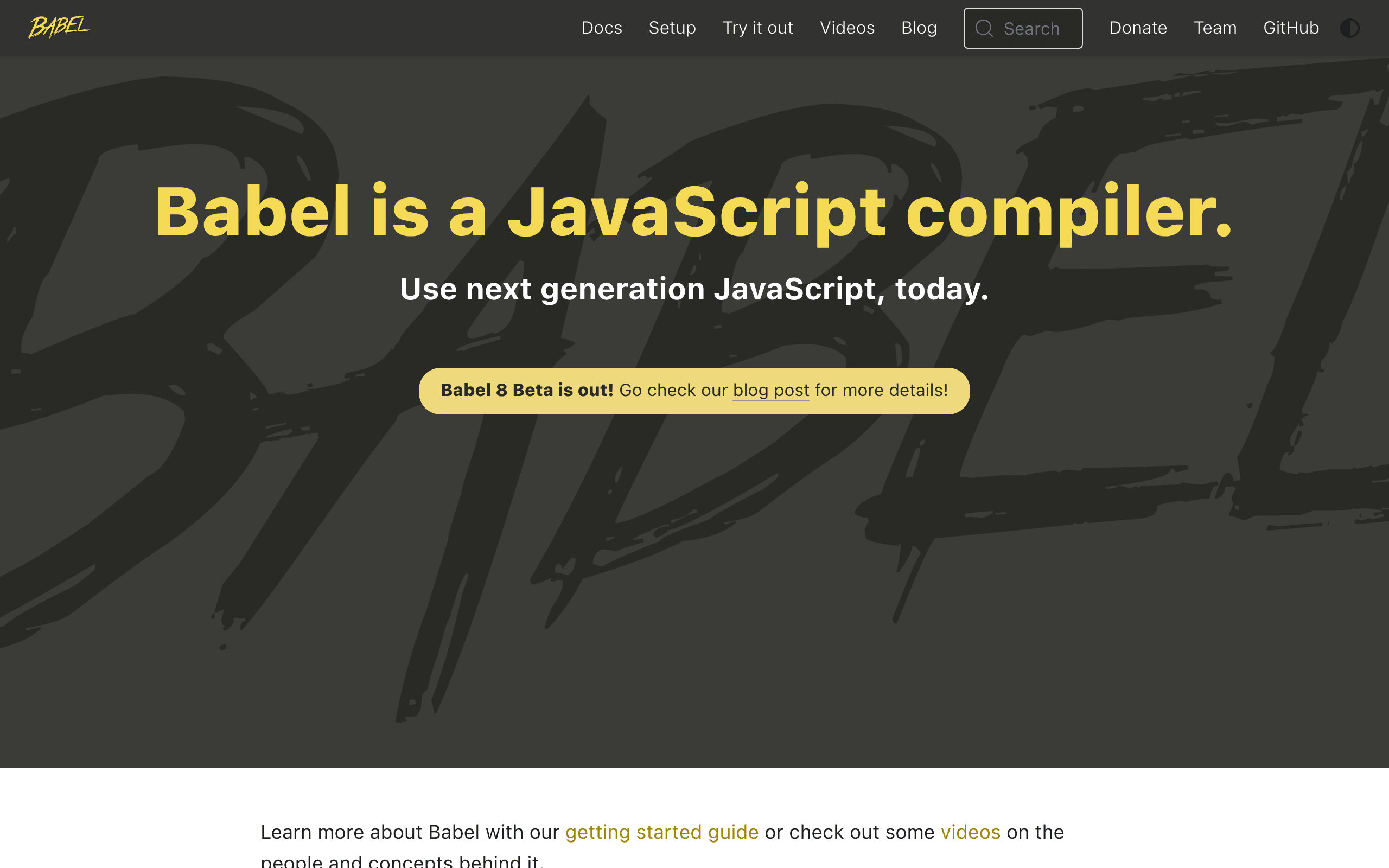
Task: Open the Setup page
Action: tap(672, 28)
